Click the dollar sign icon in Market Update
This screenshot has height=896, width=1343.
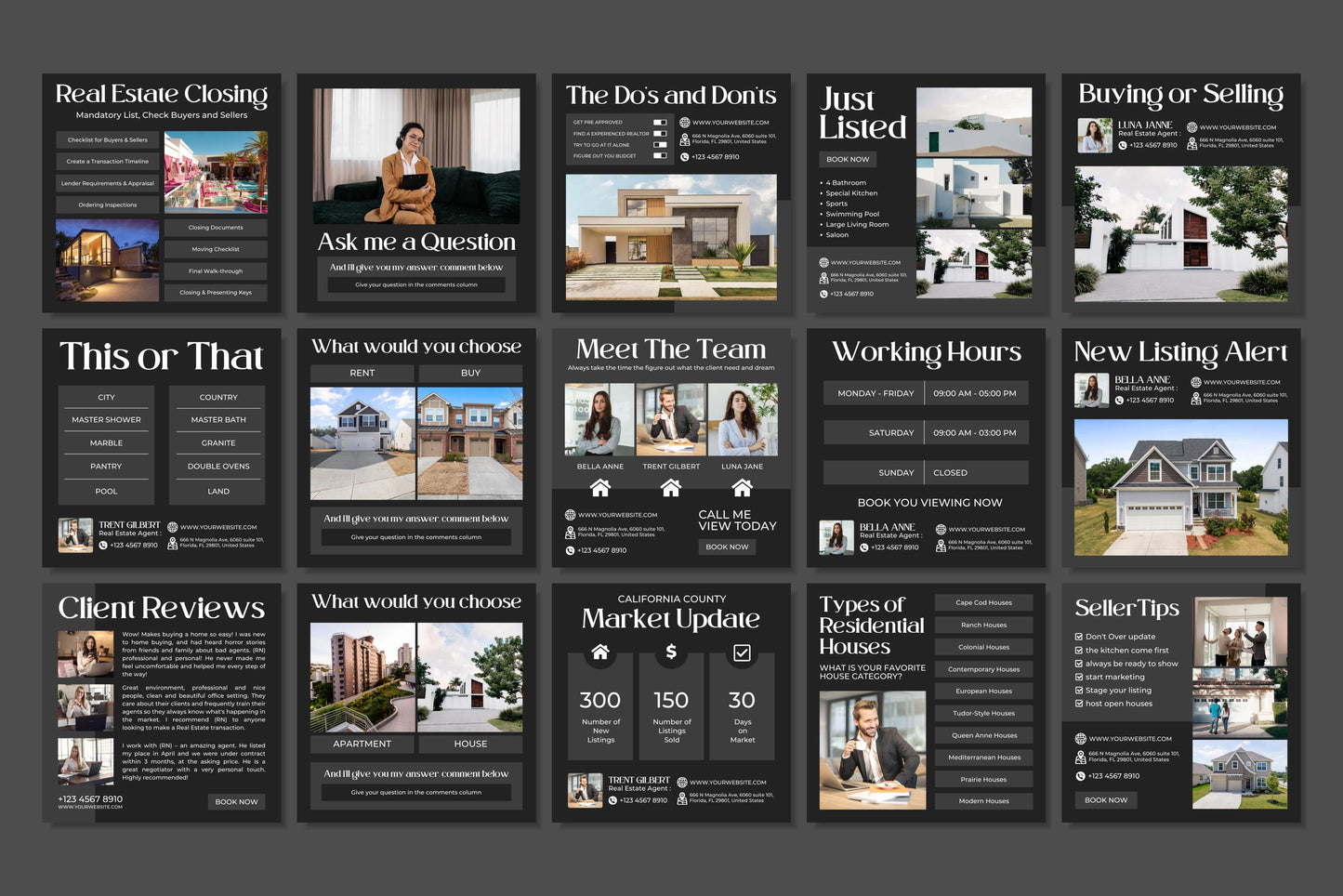point(671,652)
